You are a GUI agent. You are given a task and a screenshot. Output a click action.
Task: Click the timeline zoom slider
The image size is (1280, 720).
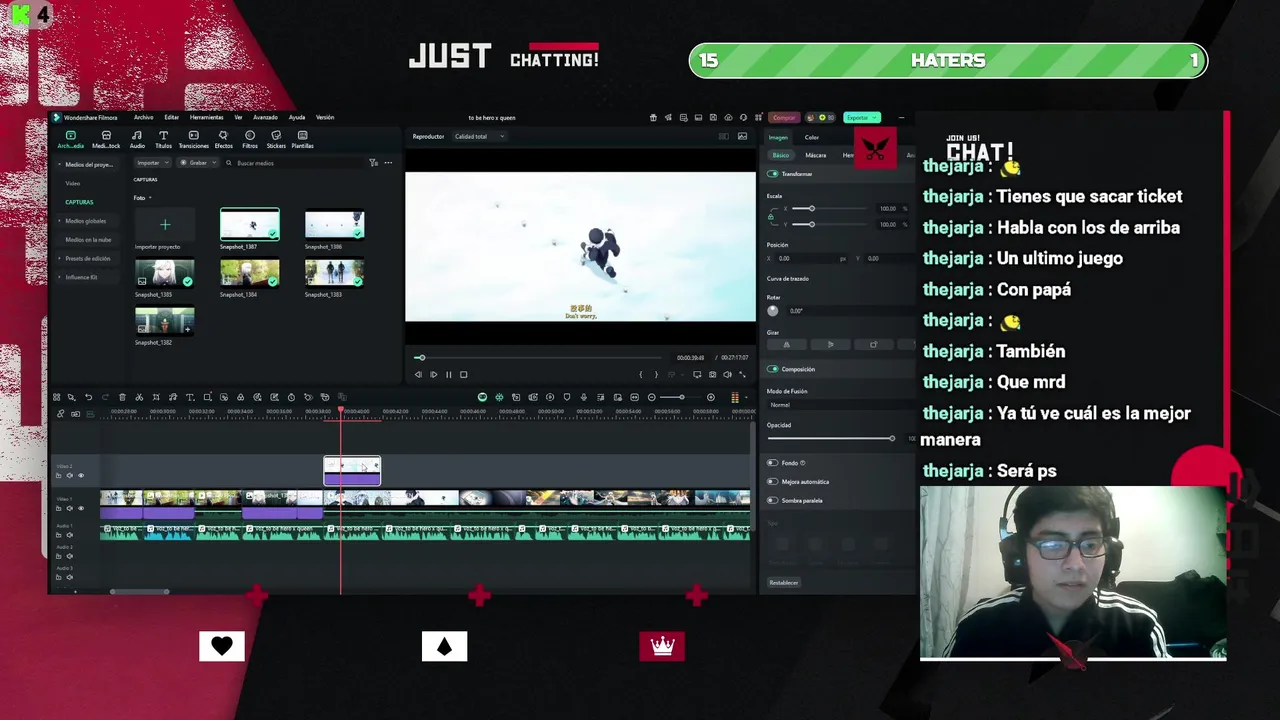pyautogui.click(x=681, y=397)
